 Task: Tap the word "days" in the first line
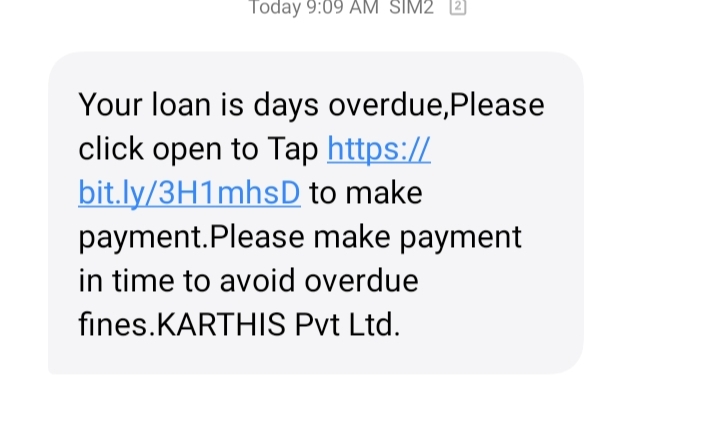pos(286,105)
